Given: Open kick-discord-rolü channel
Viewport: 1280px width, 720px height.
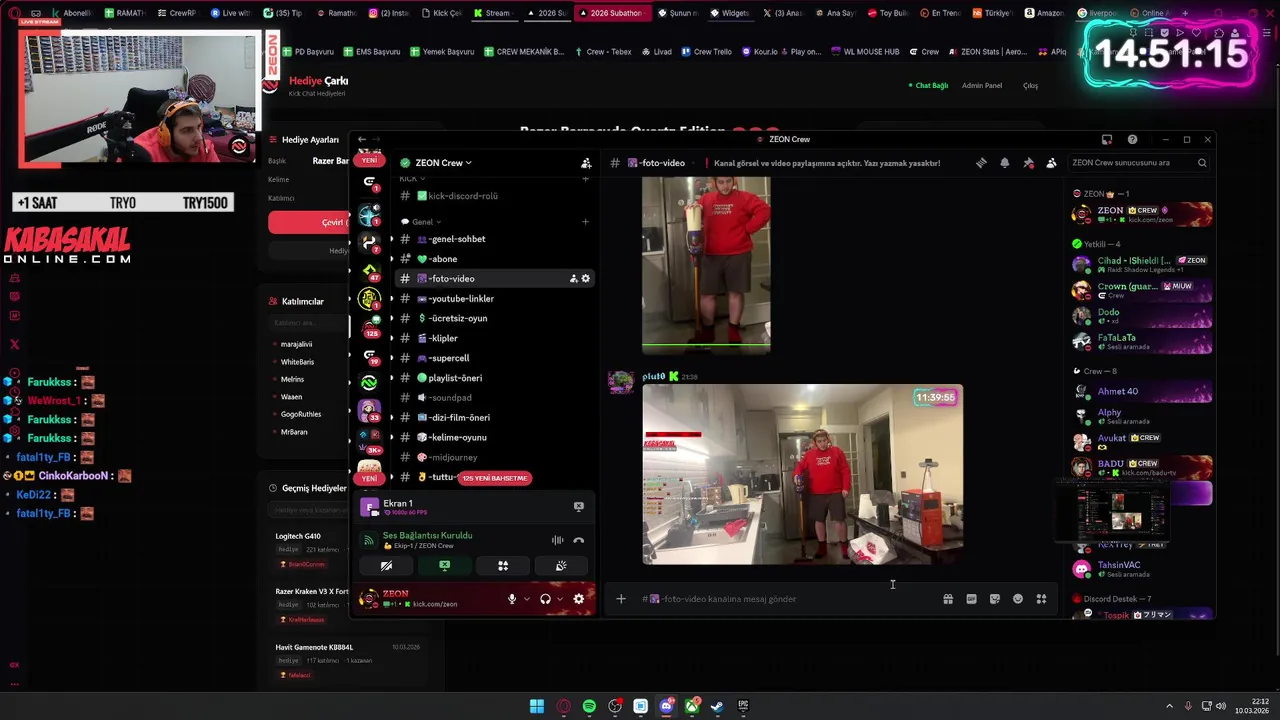Looking at the screenshot, I should (x=495, y=196).
